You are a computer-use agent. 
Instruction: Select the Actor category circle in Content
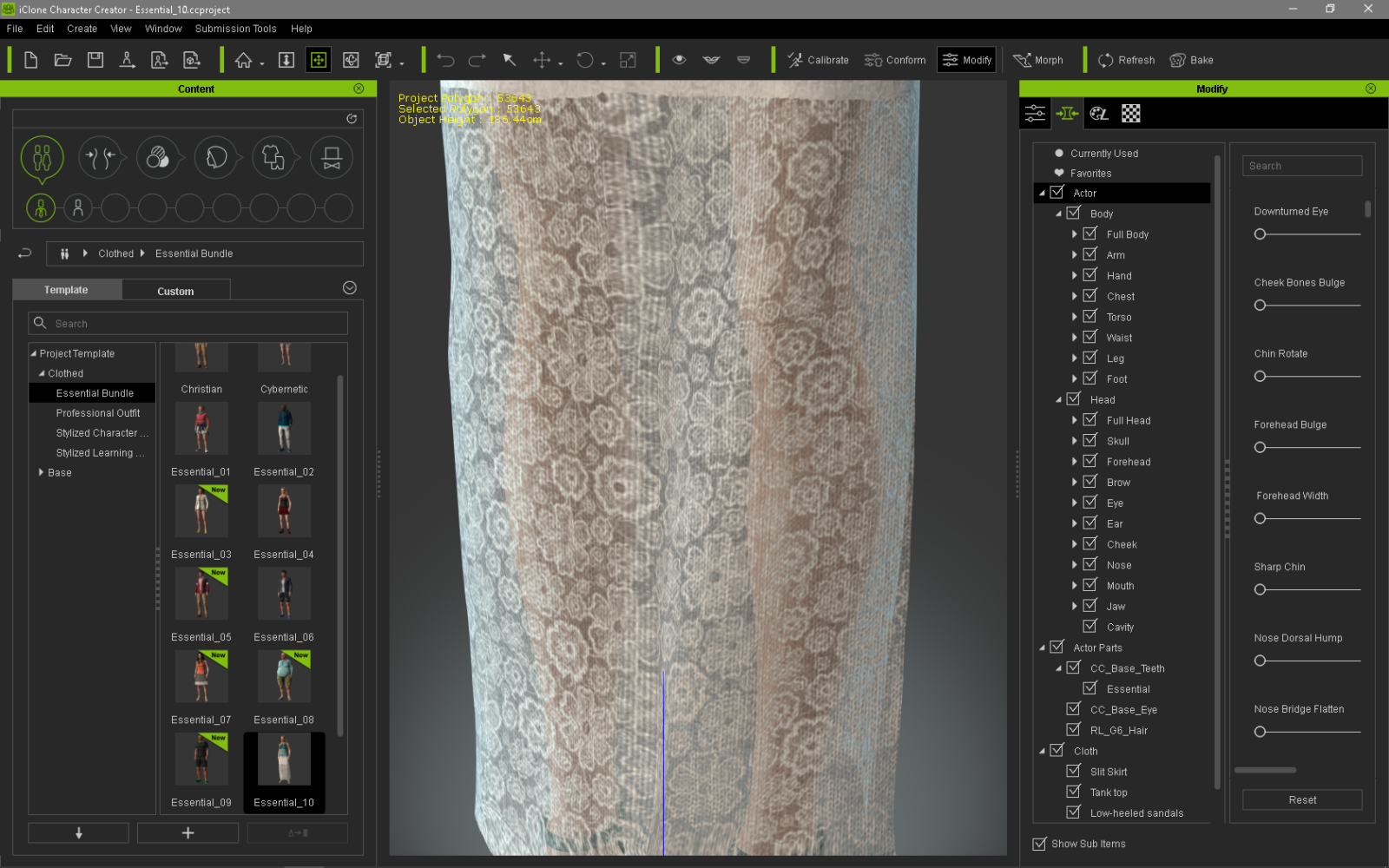[43, 158]
